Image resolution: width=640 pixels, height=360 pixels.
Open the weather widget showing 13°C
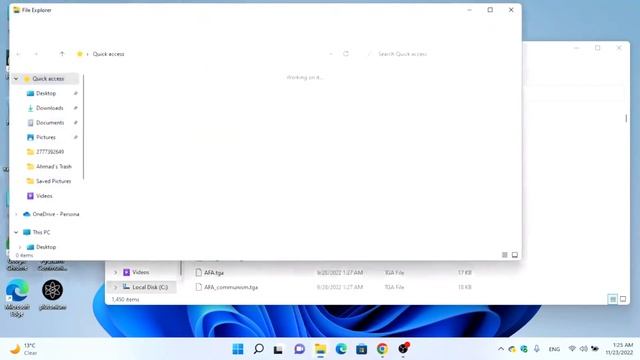point(24,349)
